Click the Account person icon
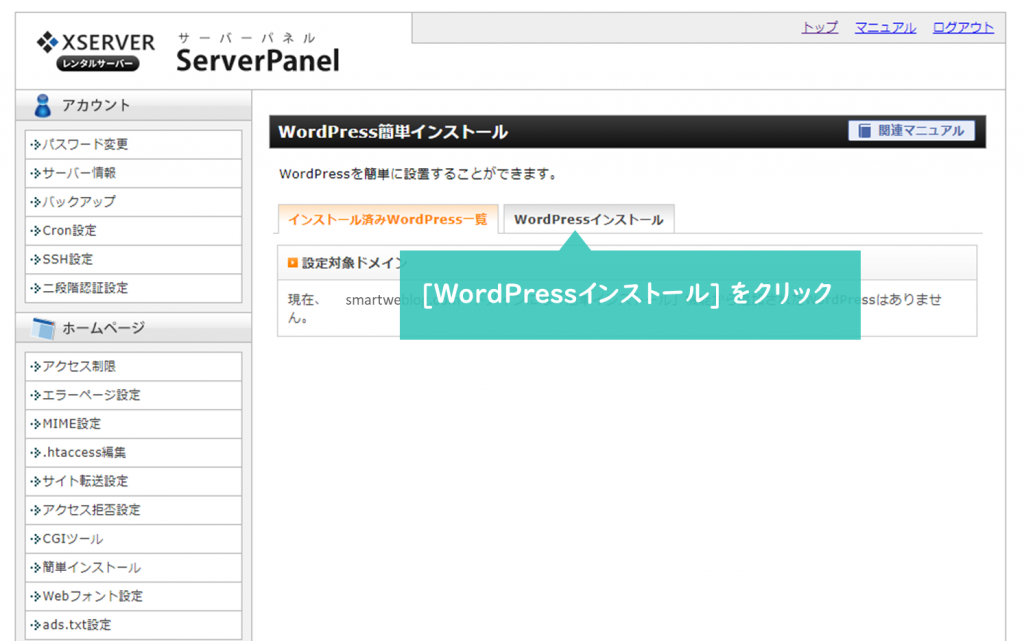This screenshot has width=1024, height=641. 43,105
